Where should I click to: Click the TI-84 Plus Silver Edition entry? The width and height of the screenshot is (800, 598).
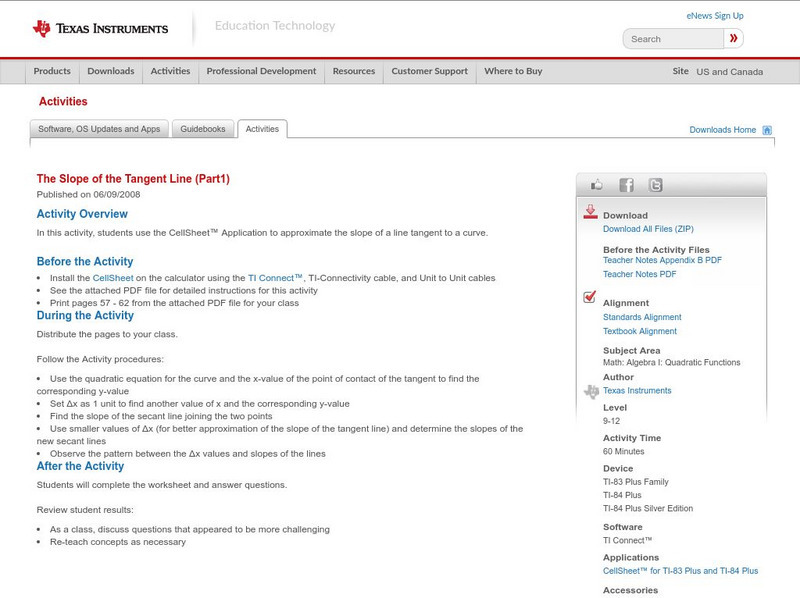tap(648, 508)
